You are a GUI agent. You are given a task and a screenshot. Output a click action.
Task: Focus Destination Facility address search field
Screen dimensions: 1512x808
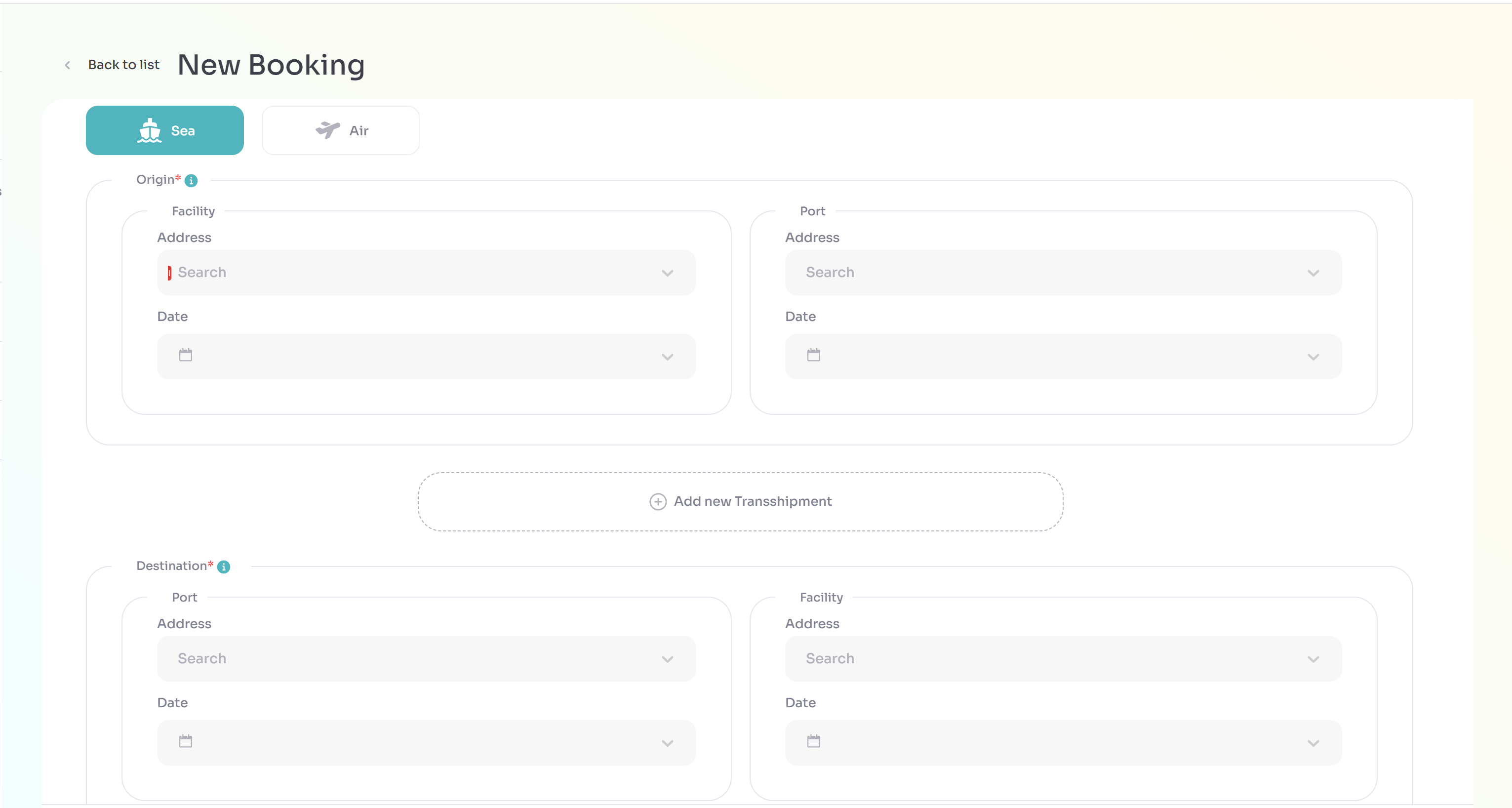tap(1033, 659)
